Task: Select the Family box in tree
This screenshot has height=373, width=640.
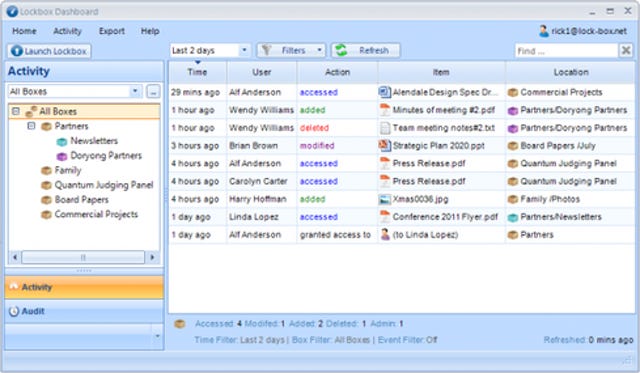Action: tap(68, 170)
